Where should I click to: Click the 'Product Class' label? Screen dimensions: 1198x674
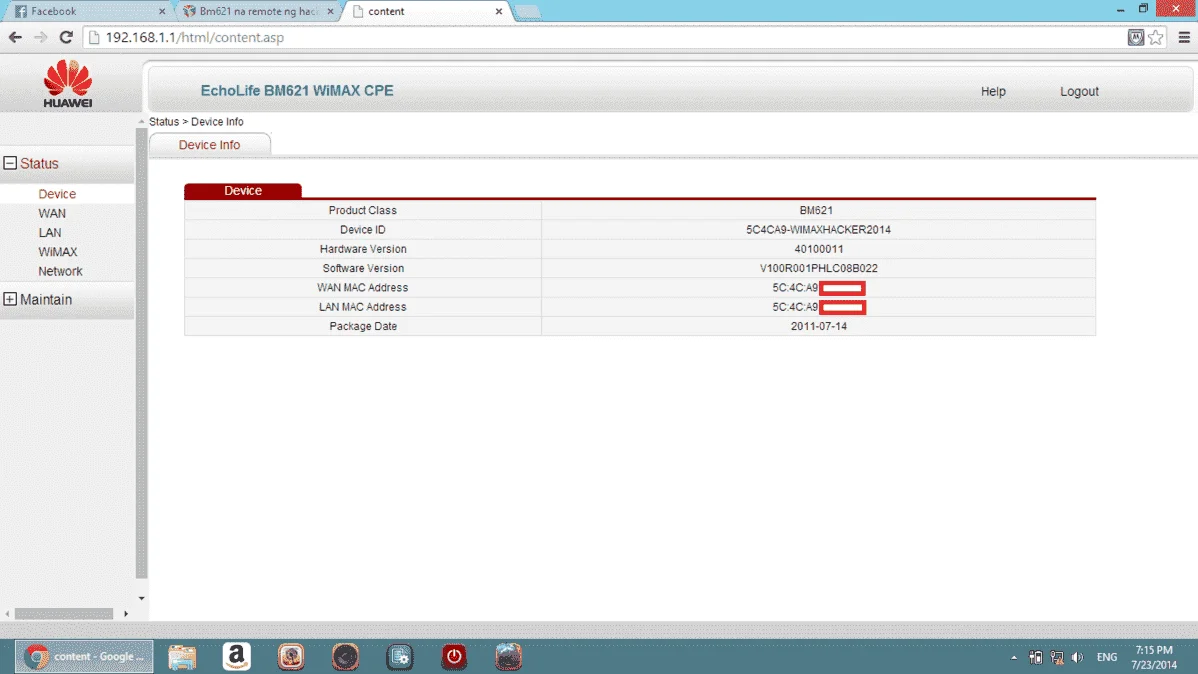(x=363, y=210)
